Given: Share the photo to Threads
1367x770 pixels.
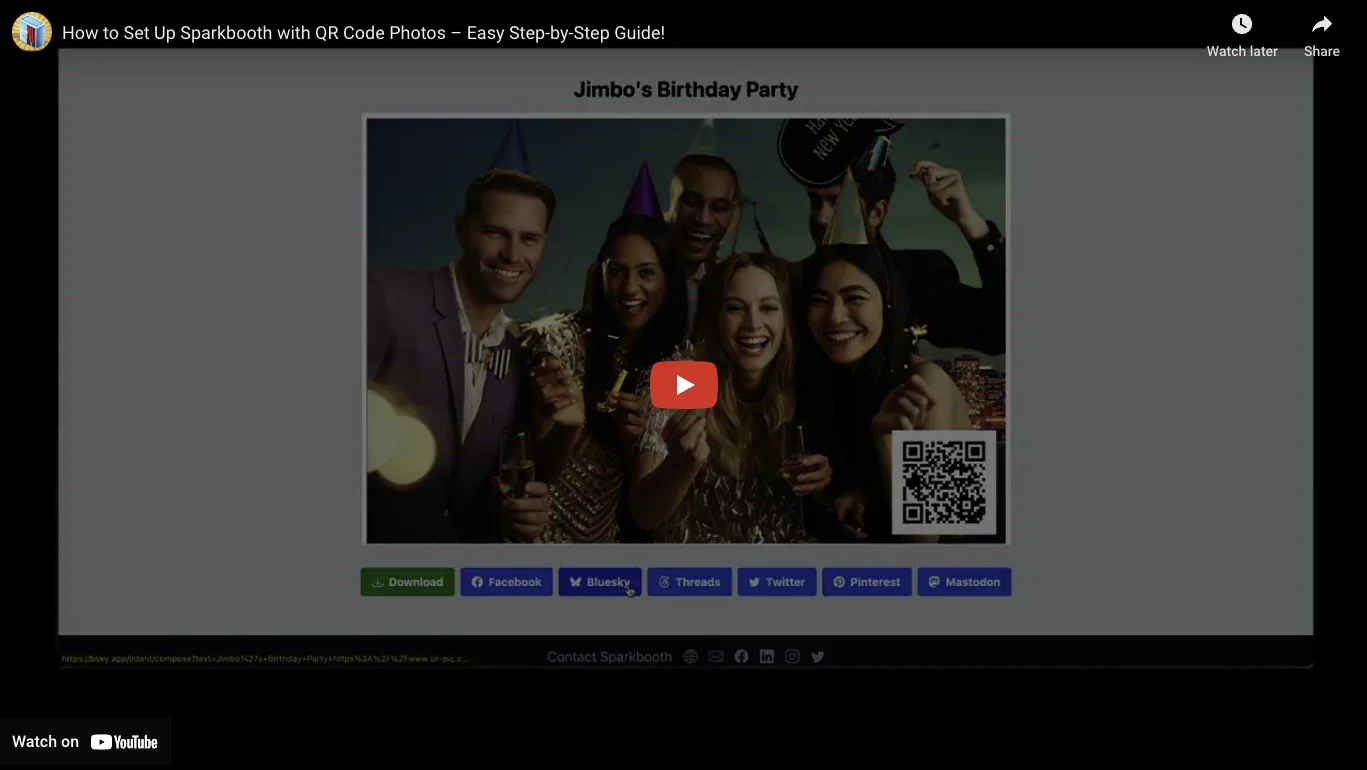Looking at the screenshot, I should (x=690, y=582).
